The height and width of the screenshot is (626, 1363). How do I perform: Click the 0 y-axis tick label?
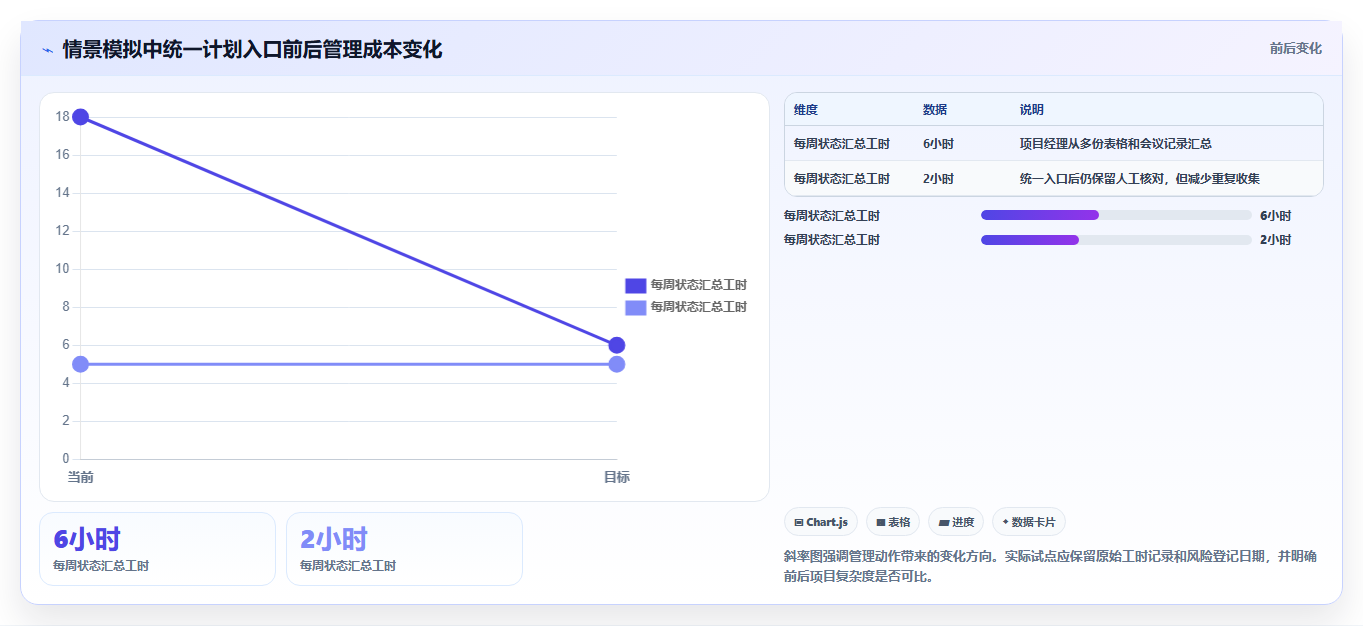[66, 459]
